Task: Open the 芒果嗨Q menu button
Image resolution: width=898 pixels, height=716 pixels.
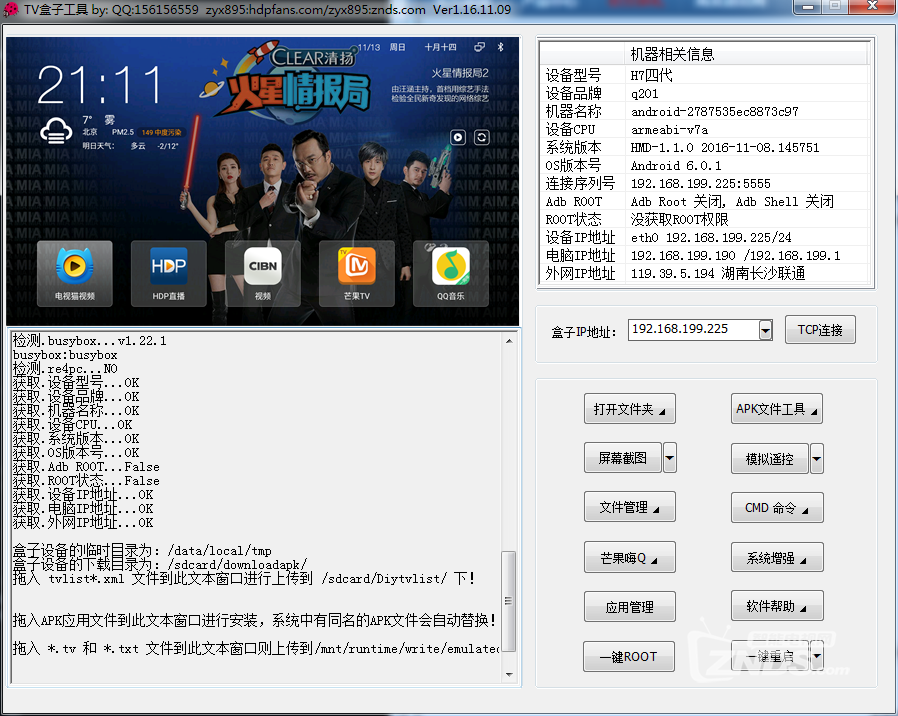Action: (x=629, y=557)
